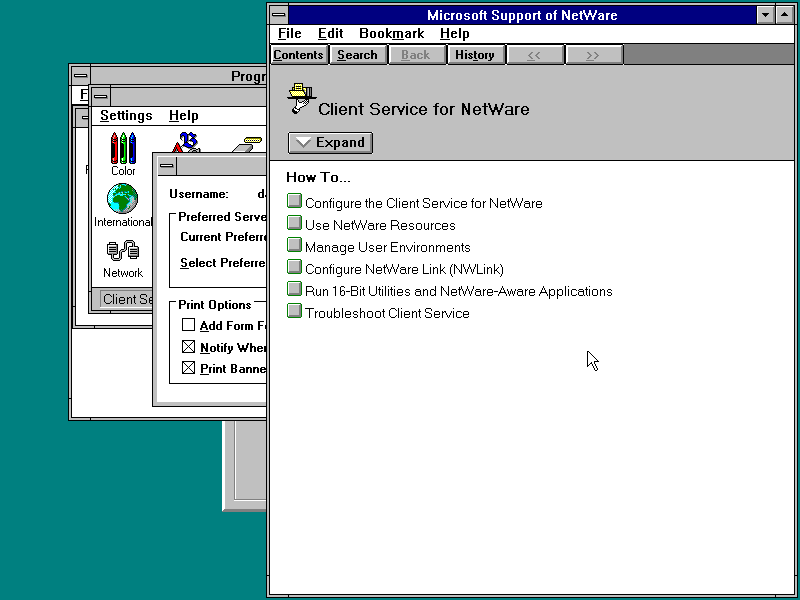Open the International globe icon
Viewport: 800px width, 600px height.
pyautogui.click(x=123, y=199)
